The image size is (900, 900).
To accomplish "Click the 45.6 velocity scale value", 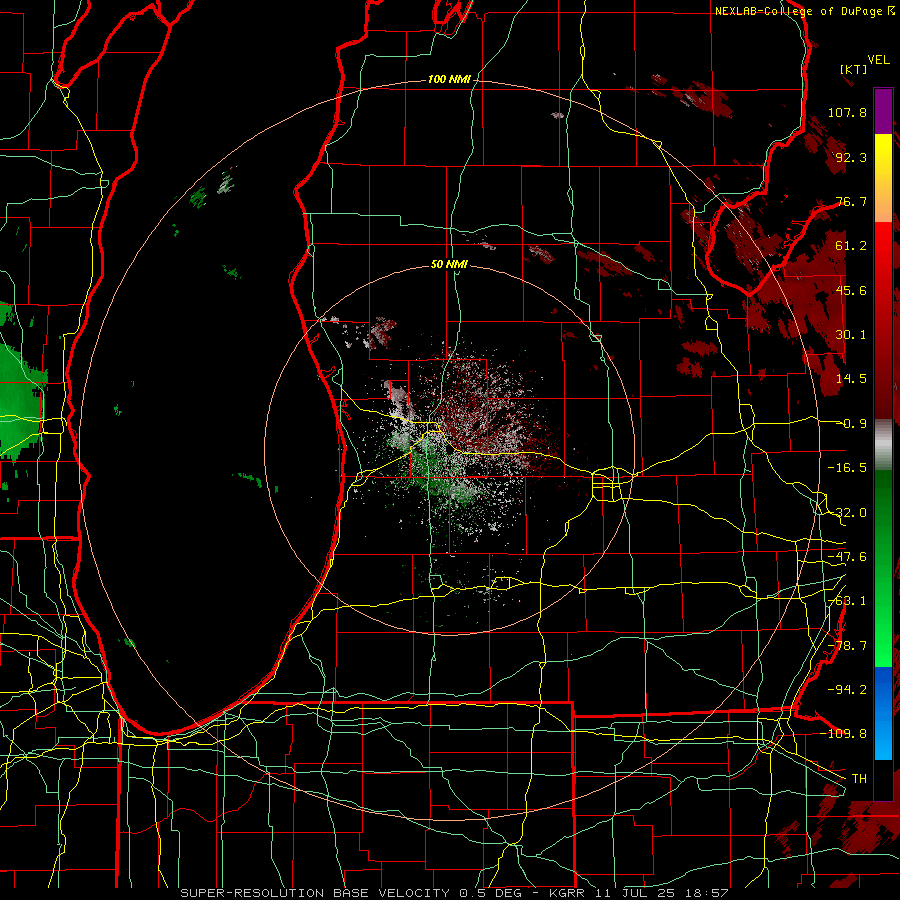I will (851, 290).
